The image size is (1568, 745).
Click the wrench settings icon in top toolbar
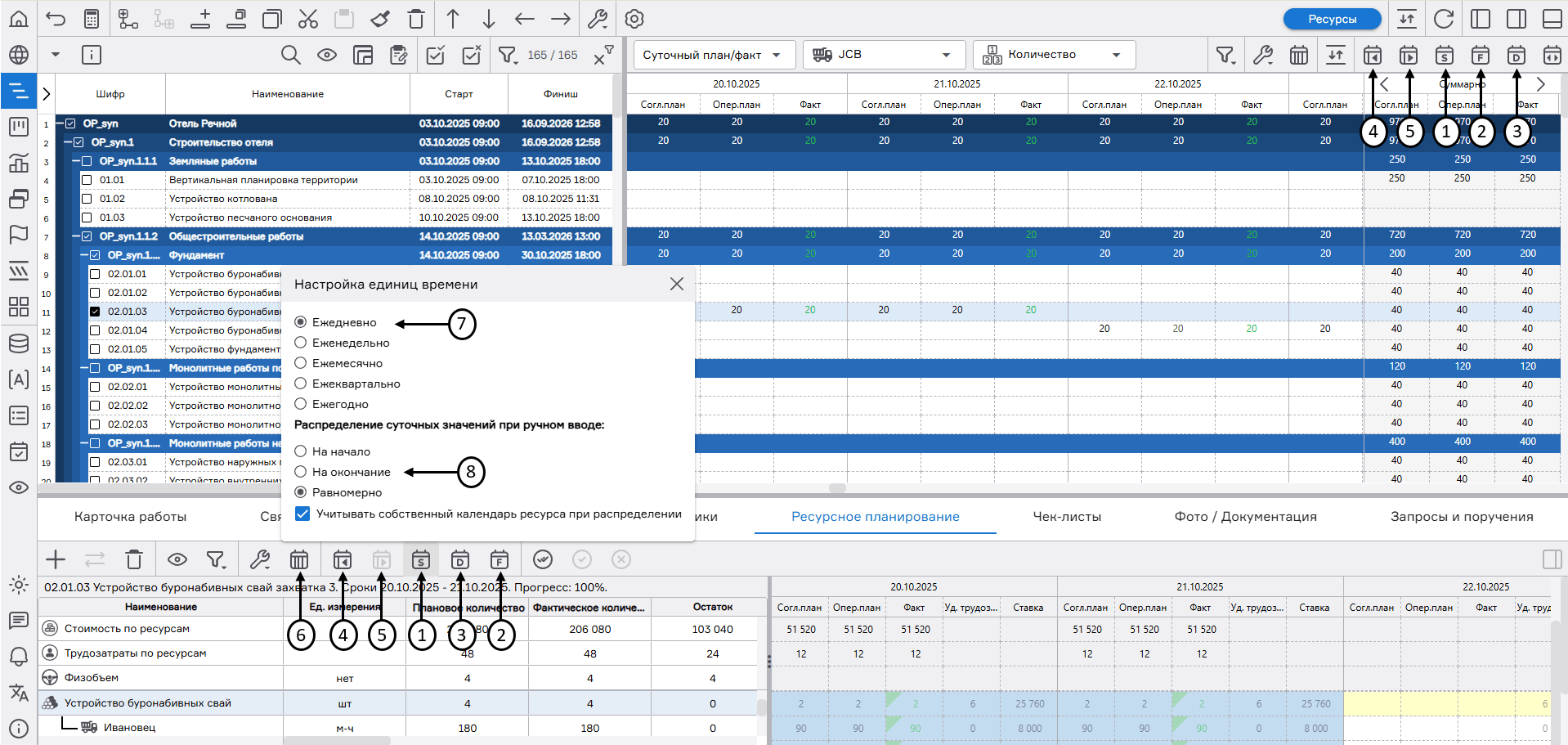598,19
